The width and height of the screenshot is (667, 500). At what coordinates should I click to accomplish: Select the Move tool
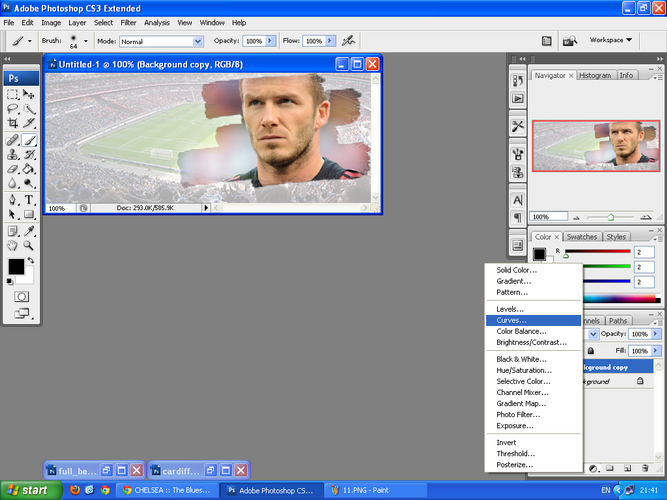pos(29,94)
